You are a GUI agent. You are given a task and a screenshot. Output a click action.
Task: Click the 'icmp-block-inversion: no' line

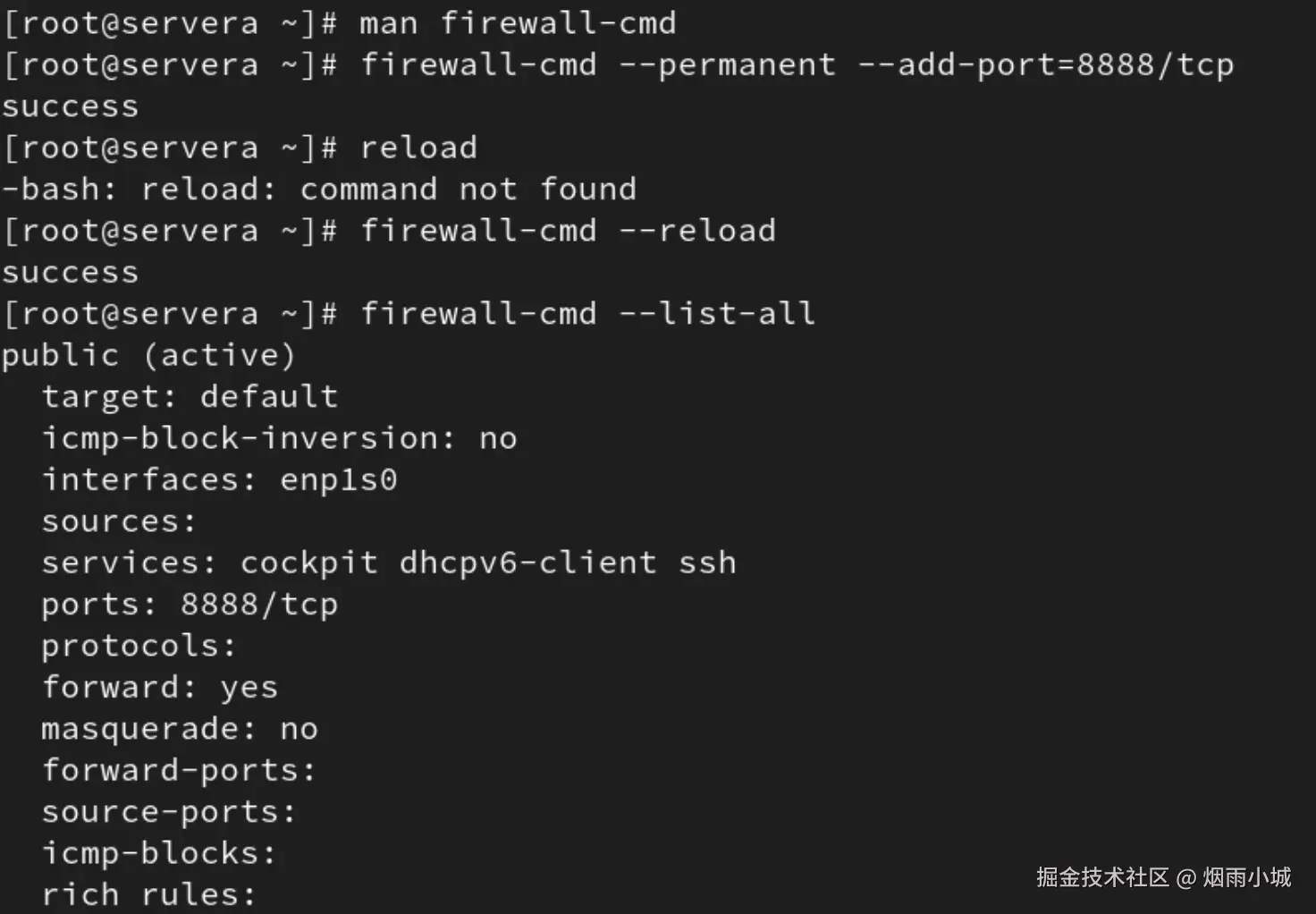(x=279, y=438)
